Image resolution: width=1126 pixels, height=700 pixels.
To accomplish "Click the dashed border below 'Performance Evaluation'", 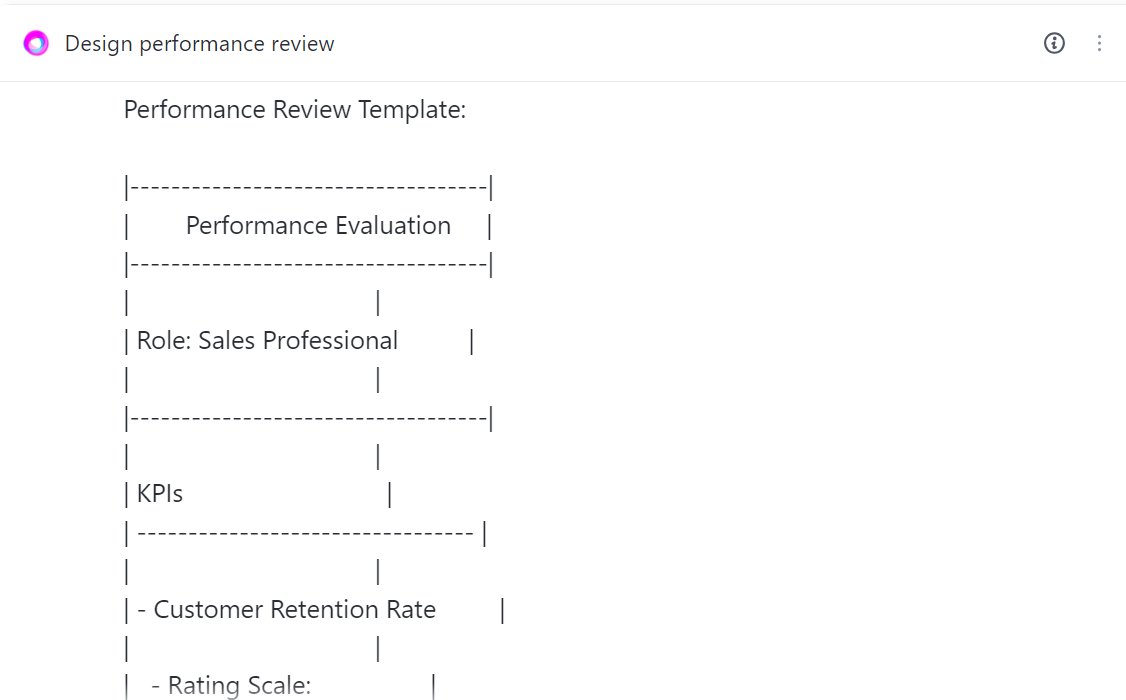I will click(x=308, y=265).
